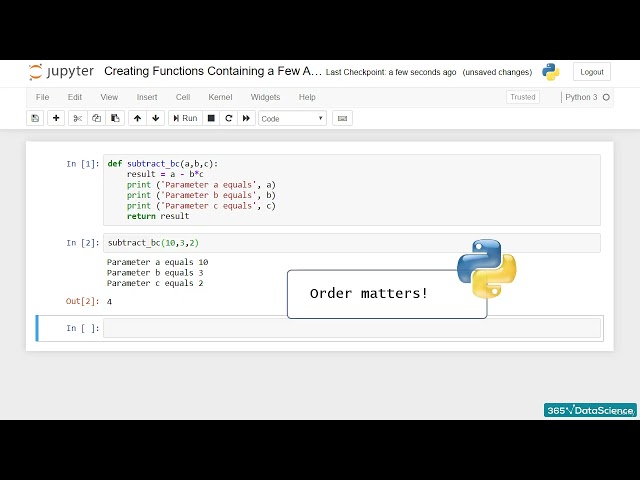Click the In [1]: prompt
640x480 pixels.
click(x=83, y=164)
